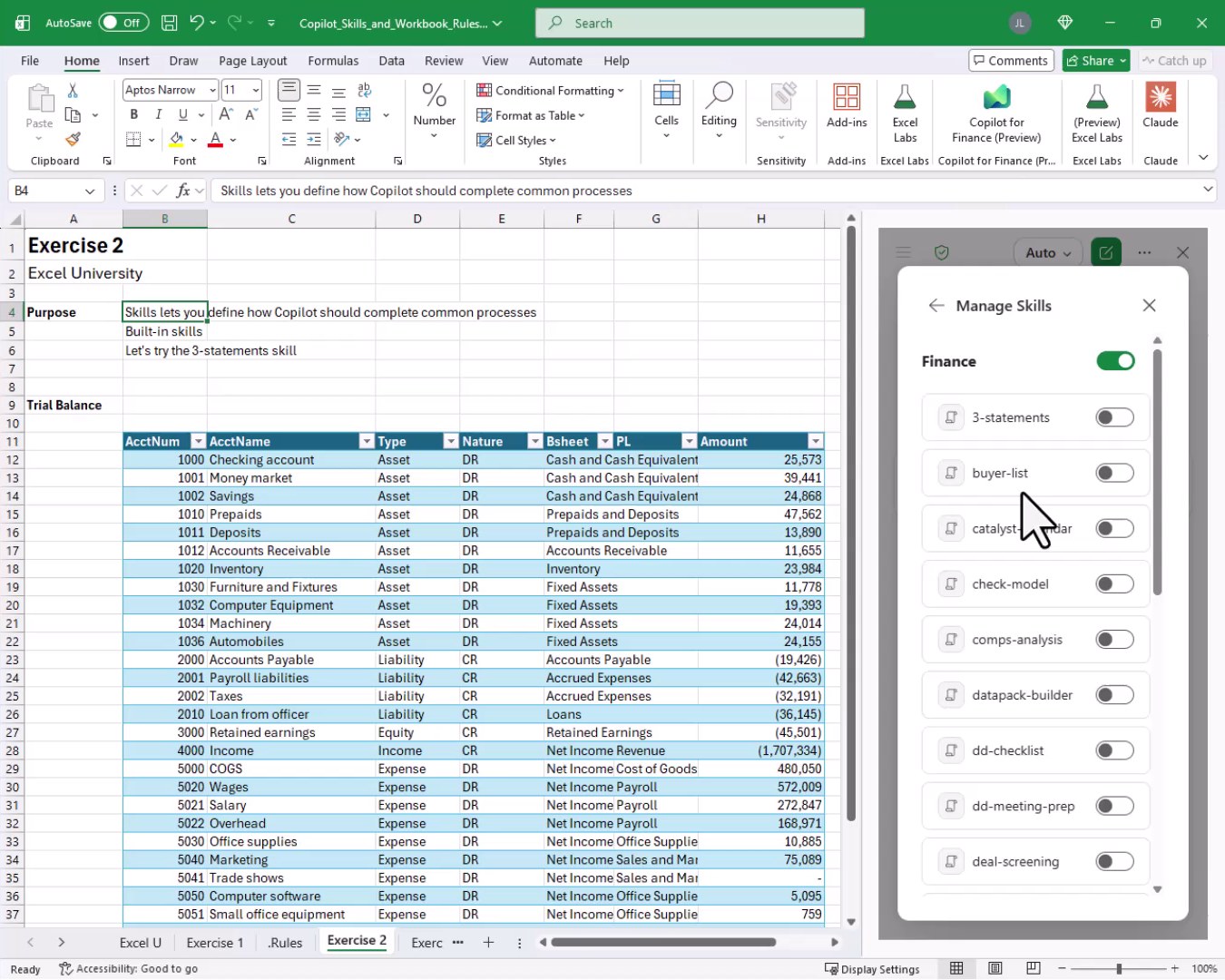Open the font name dropdown Aptos Narrow

click(212, 90)
